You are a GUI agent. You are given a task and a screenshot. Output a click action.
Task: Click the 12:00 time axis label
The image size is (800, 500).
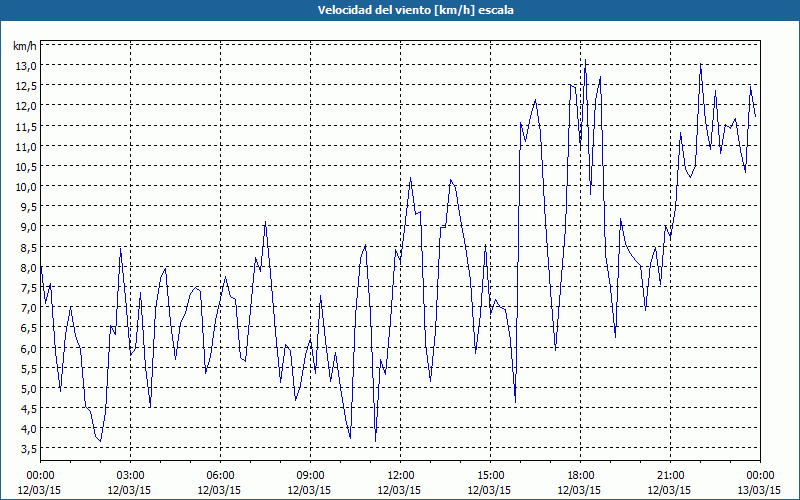click(x=401, y=476)
